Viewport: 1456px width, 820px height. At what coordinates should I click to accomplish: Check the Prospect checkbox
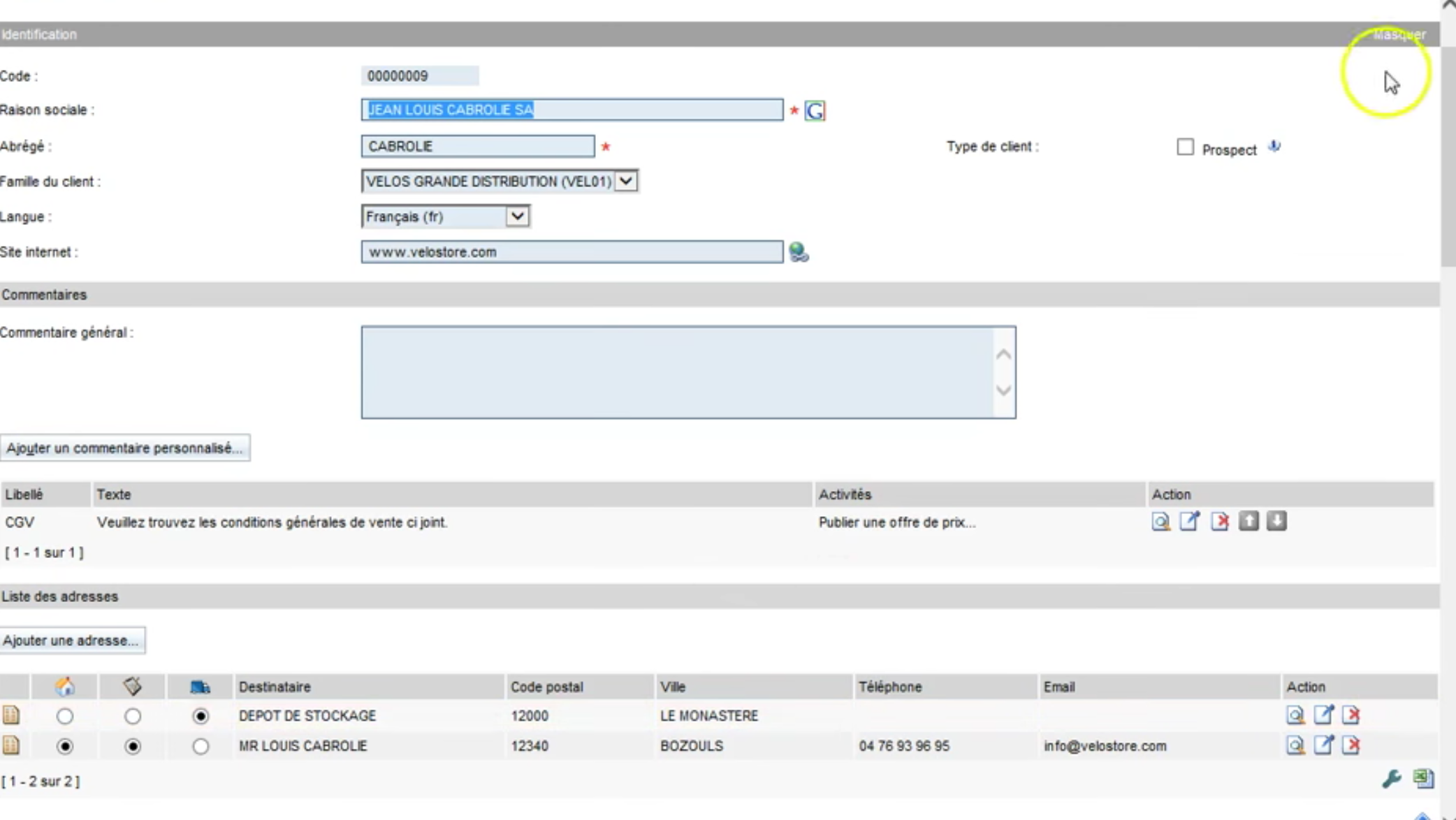(1185, 147)
